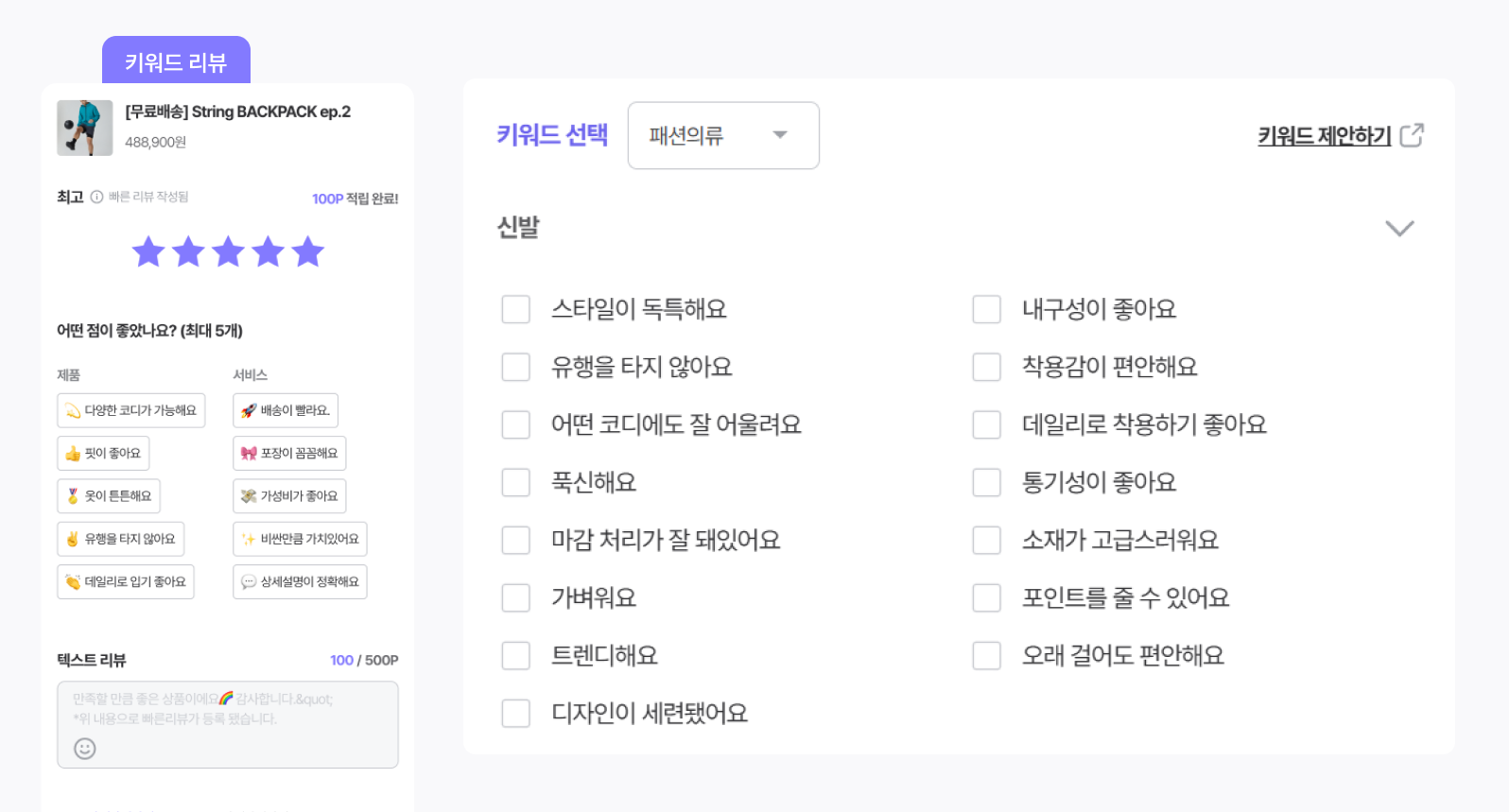The width and height of the screenshot is (1509, 812).
Task: Select the fifth rating star
Action: tap(308, 252)
